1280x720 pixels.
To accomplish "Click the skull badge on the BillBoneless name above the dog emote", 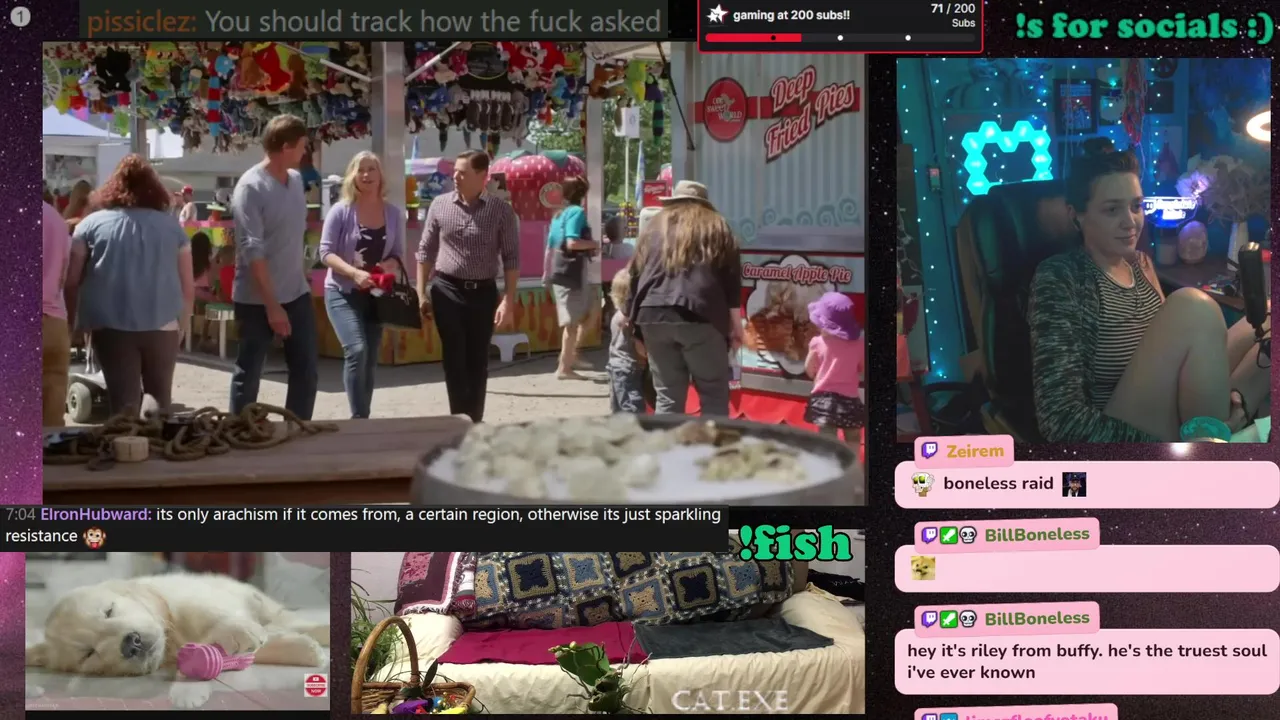I will click(967, 535).
